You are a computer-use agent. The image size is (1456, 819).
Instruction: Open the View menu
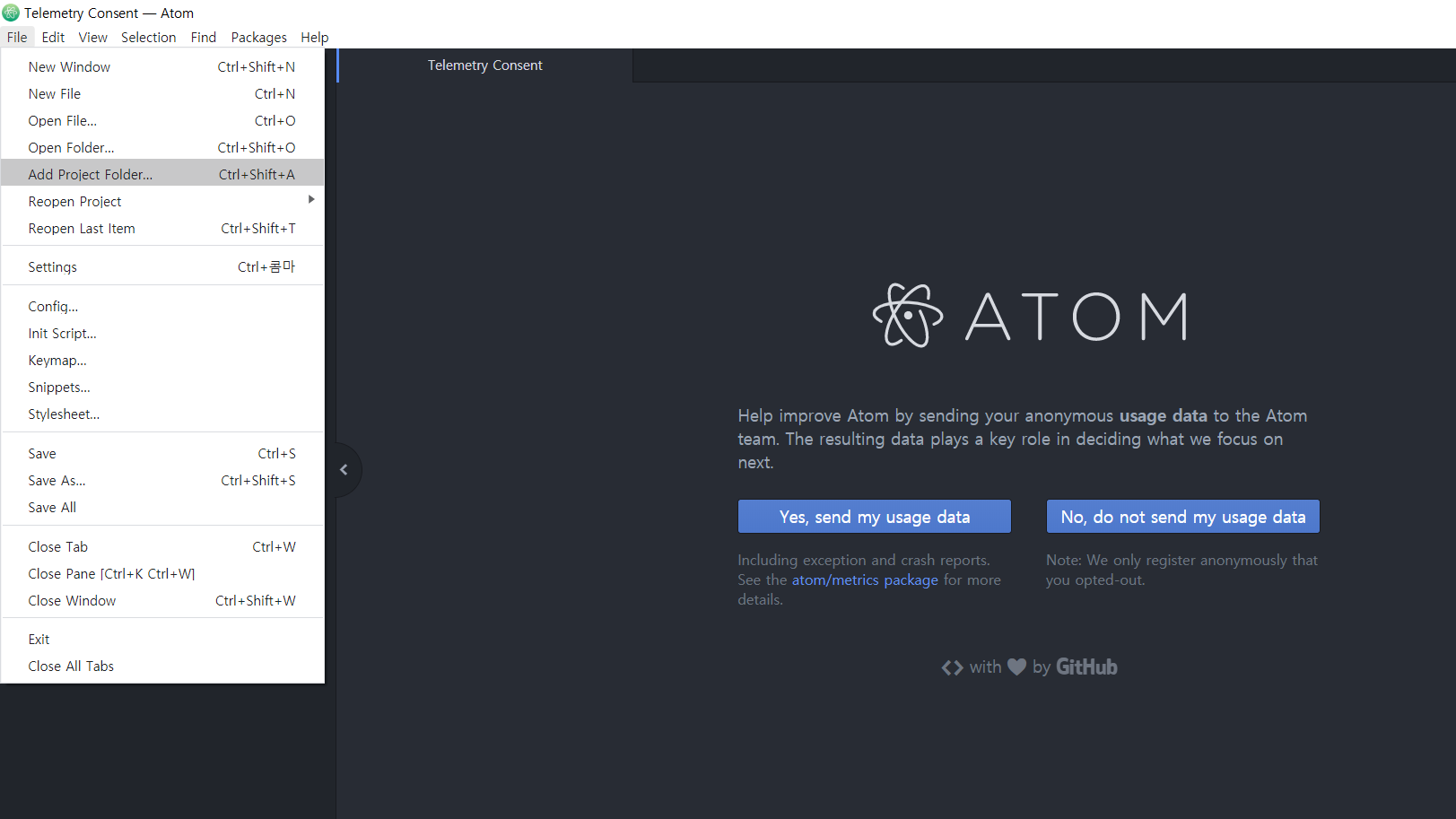(93, 37)
